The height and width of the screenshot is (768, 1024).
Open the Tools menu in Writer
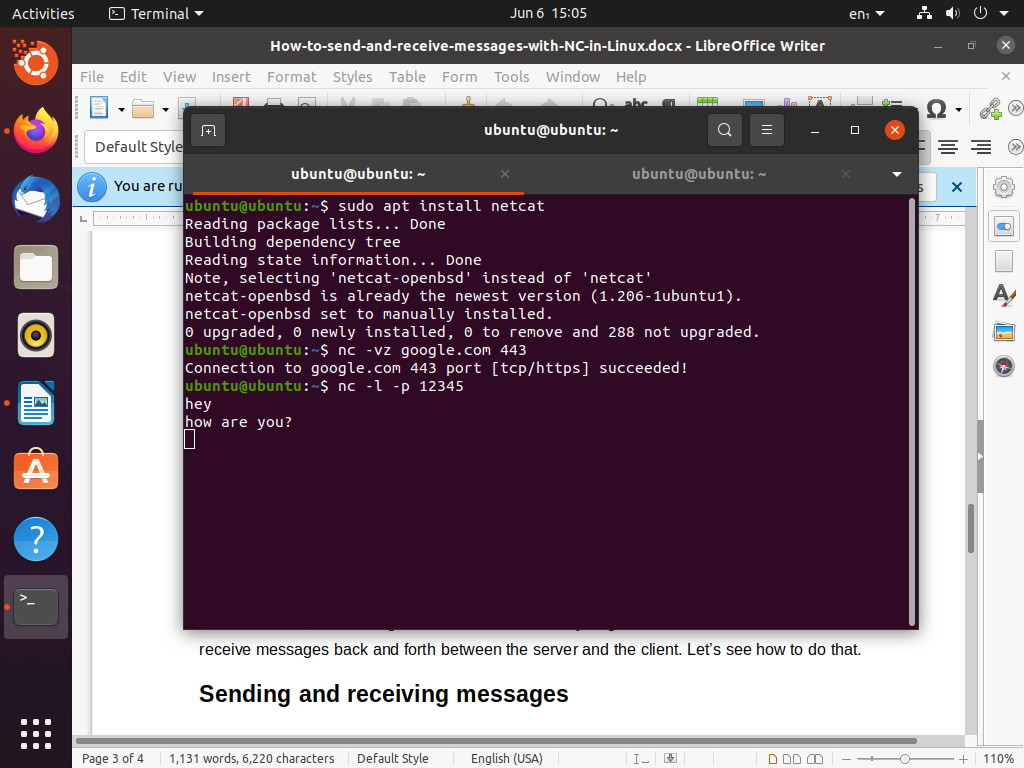pyautogui.click(x=511, y=77)
